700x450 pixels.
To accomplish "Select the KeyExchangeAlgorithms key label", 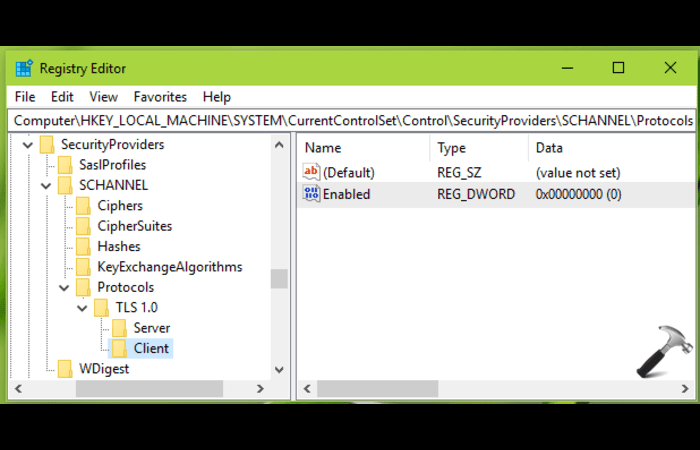I will [170, 267].
